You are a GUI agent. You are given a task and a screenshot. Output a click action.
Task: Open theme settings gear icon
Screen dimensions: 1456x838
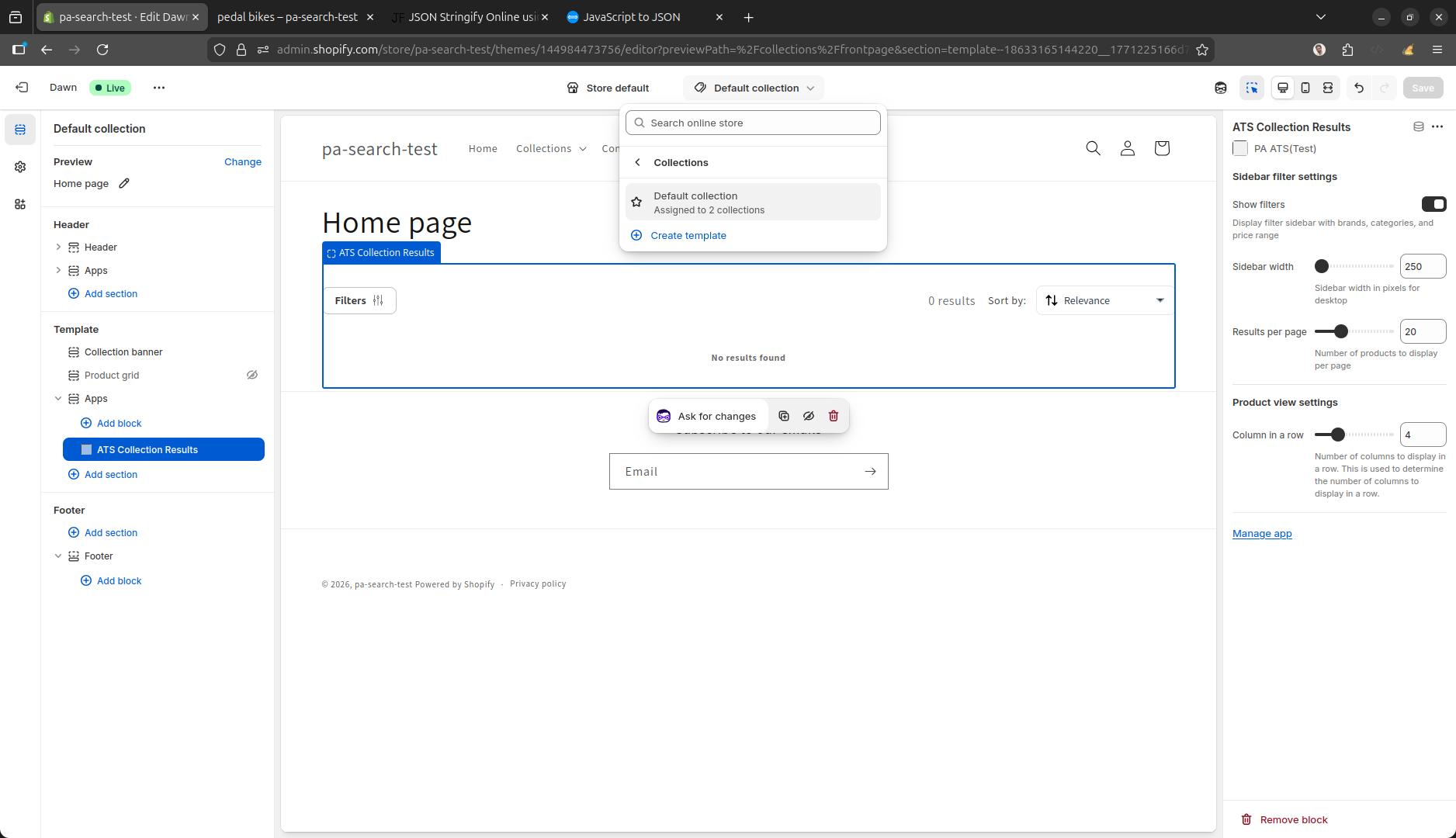click(x=20, y=167)
